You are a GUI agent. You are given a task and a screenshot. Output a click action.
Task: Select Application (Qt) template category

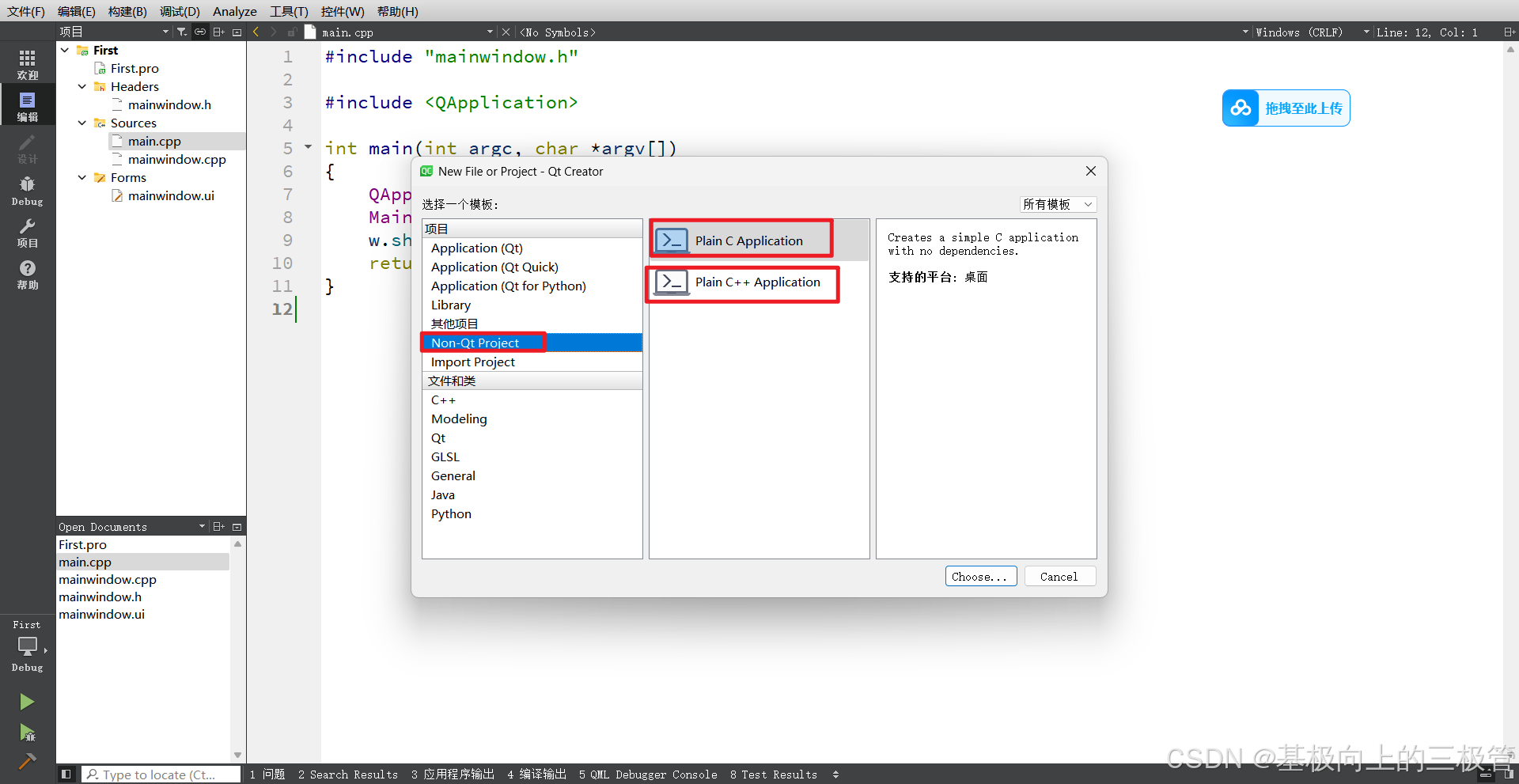[532, 248]
